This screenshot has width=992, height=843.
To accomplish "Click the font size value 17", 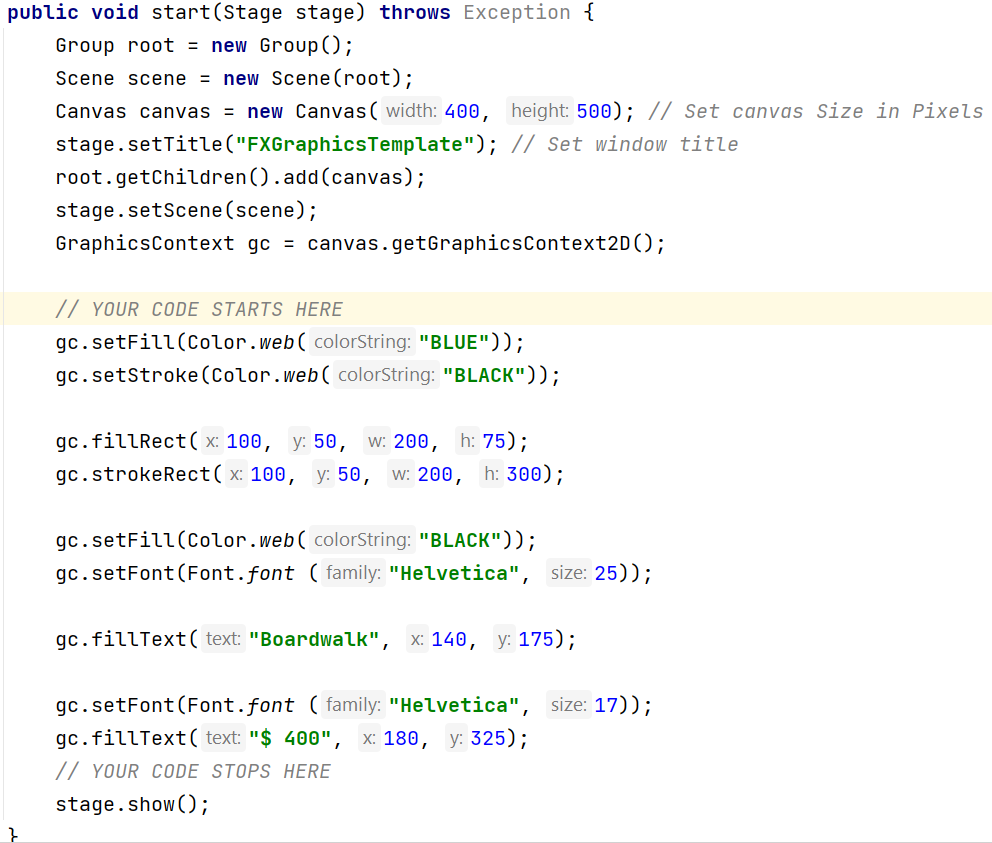I will [606, 705].
